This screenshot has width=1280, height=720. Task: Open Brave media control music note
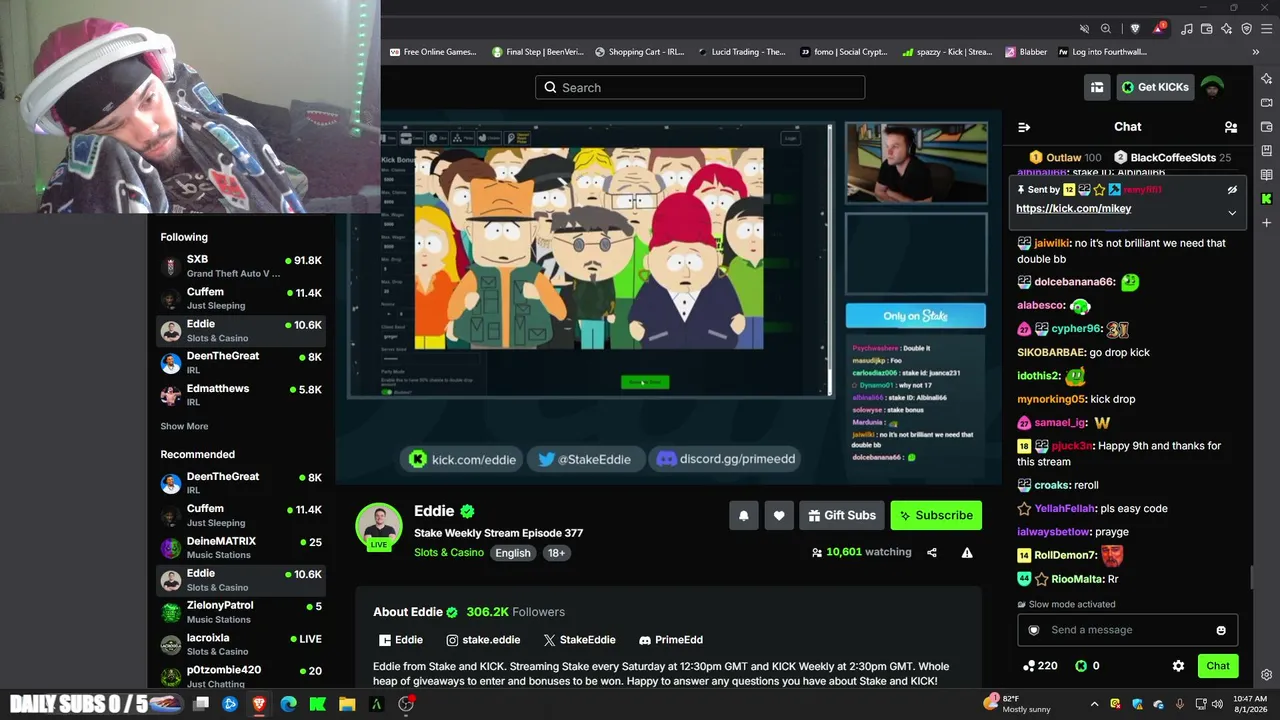coord(1189,29)
